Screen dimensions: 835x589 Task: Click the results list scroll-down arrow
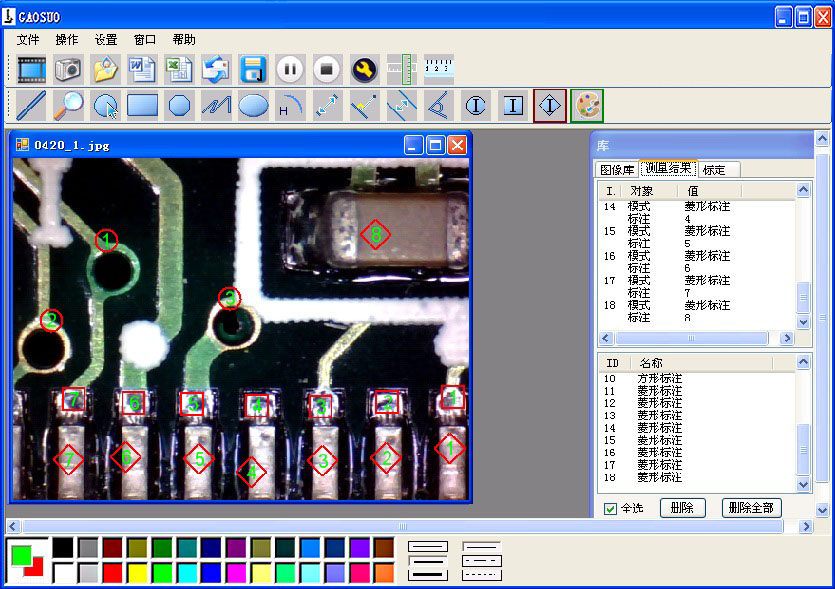coord(803,322)
